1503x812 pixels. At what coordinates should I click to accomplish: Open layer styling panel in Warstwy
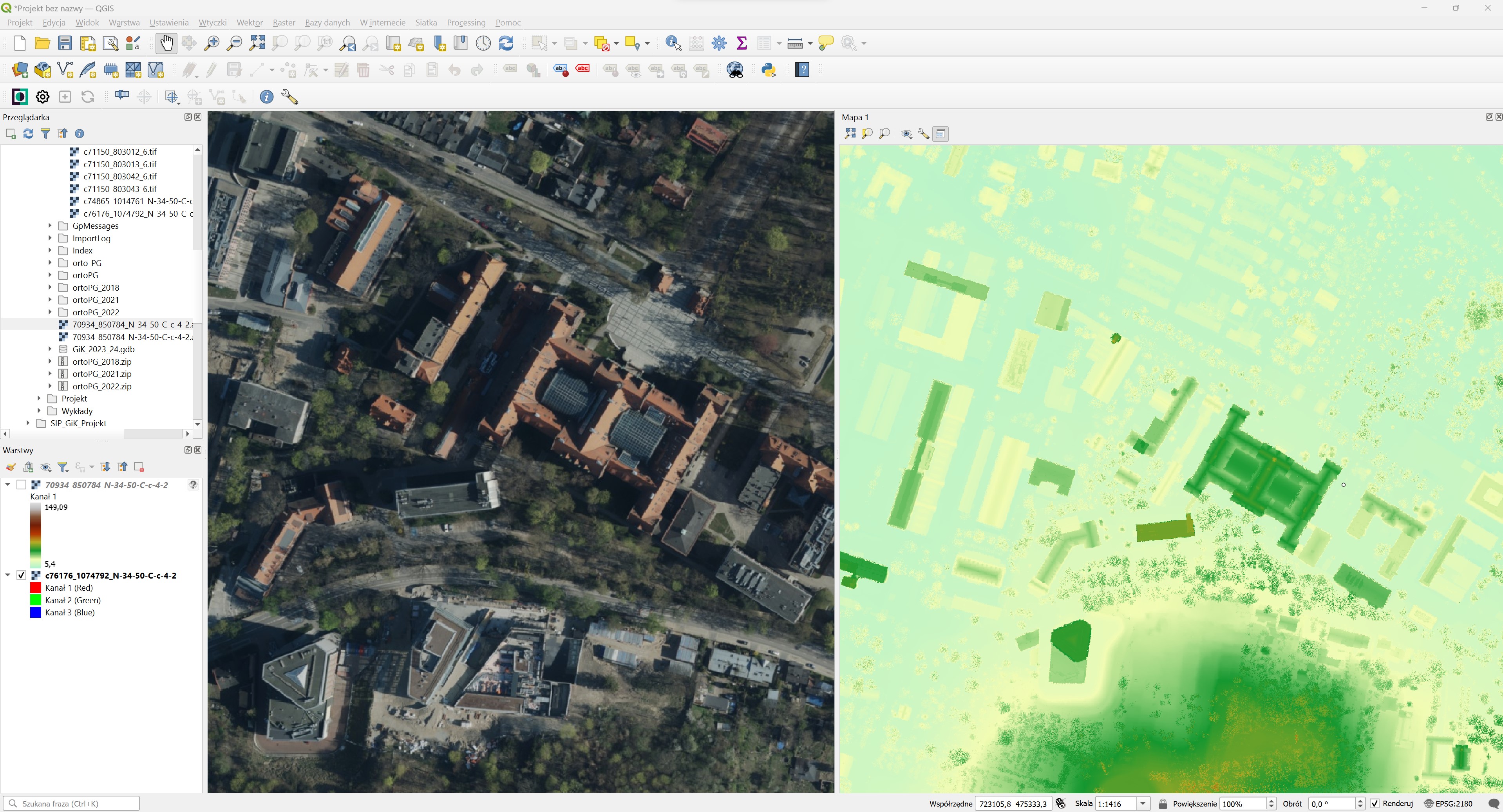(11, 467)
